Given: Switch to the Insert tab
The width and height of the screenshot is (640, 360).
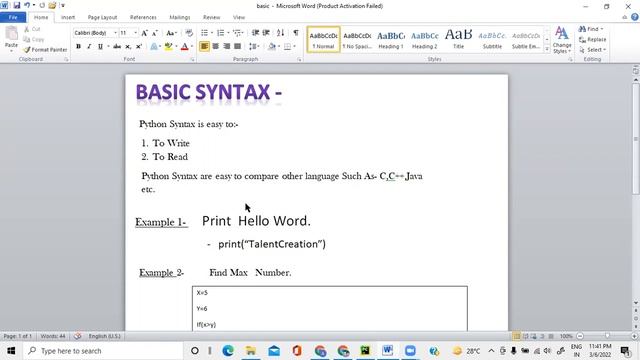Looking at the screenshot, I should [68, 17].
